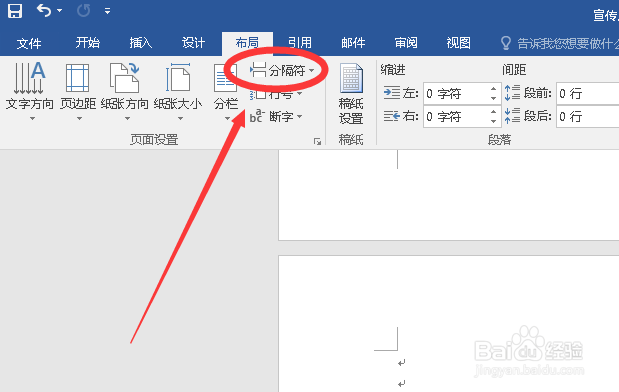Expand the 页边距 dropdown arrow

79,118
